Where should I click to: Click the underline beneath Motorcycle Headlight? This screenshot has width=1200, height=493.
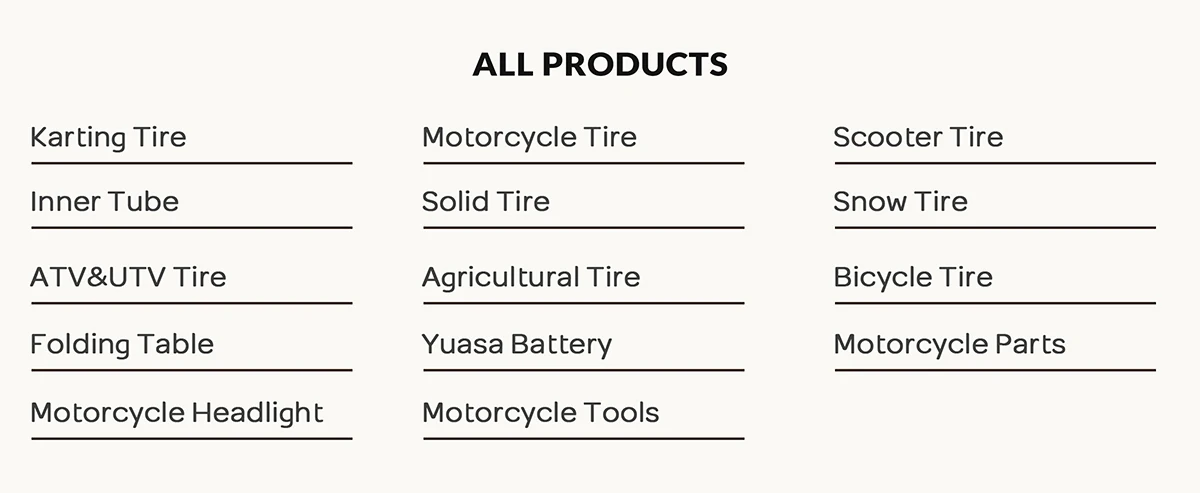pos(191,439)
